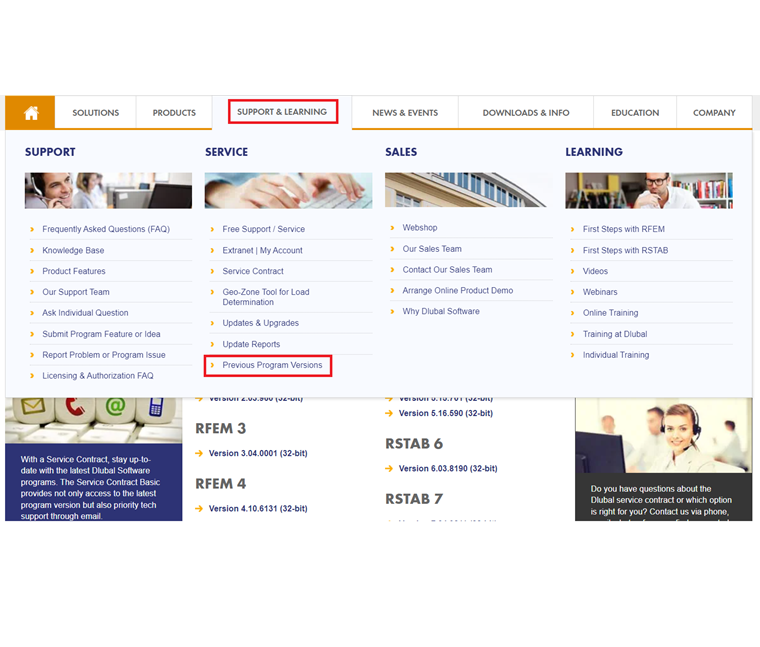Viewport: 760px width, 647px height.
Task: Click the Sales building photo
Action: coord(468,190)
